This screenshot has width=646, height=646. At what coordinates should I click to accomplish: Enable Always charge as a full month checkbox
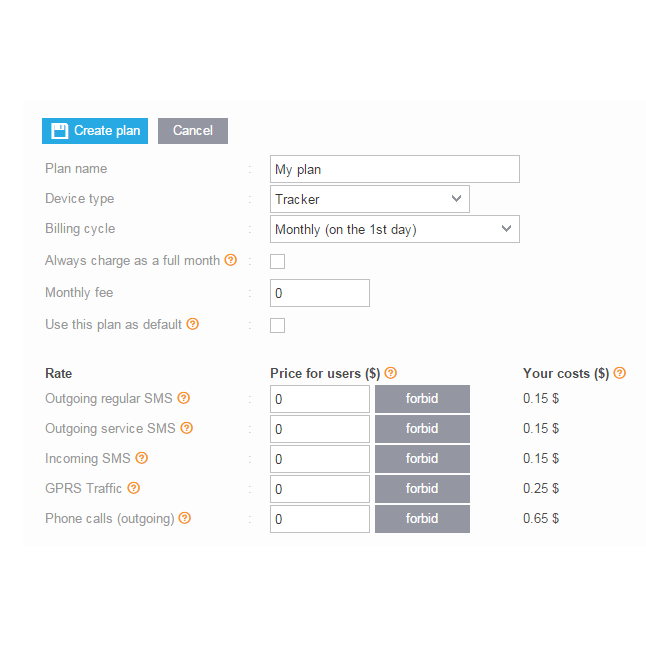pyautogui.click(x=277, y=261)
